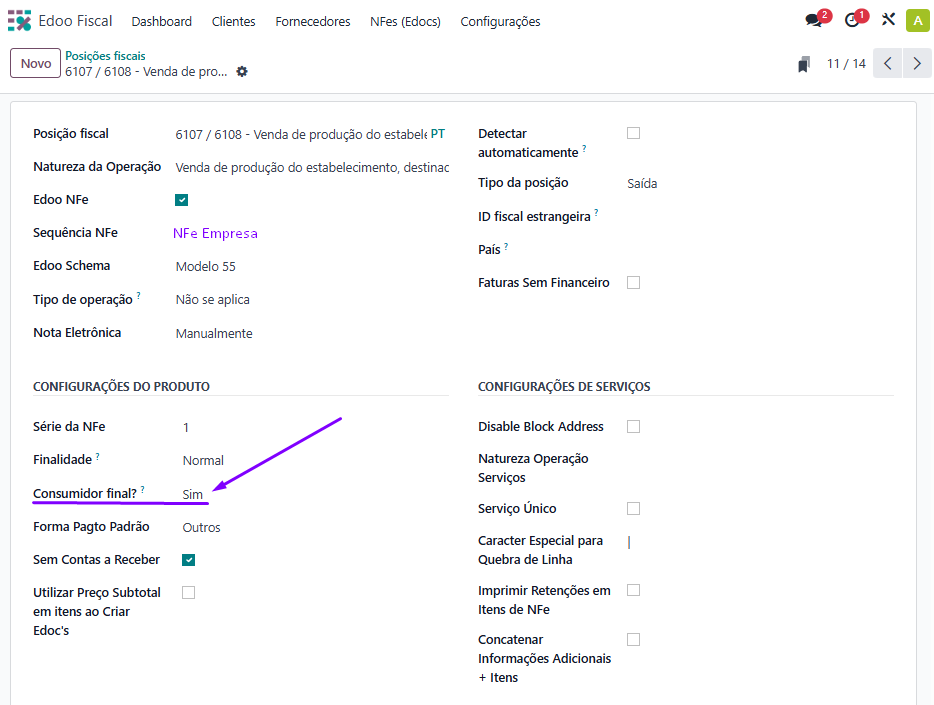The width and height of the screenshot is (934, 705).
Task: Go to next record arrow
Action: tap(917, 64)
